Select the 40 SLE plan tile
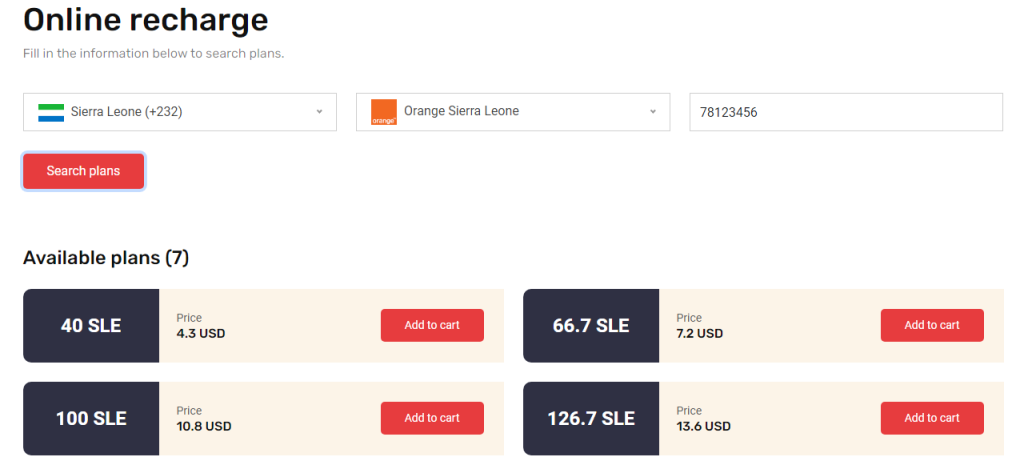This screenshot has height=465, width=1024. pyautogui.click(x=91, y=326)
